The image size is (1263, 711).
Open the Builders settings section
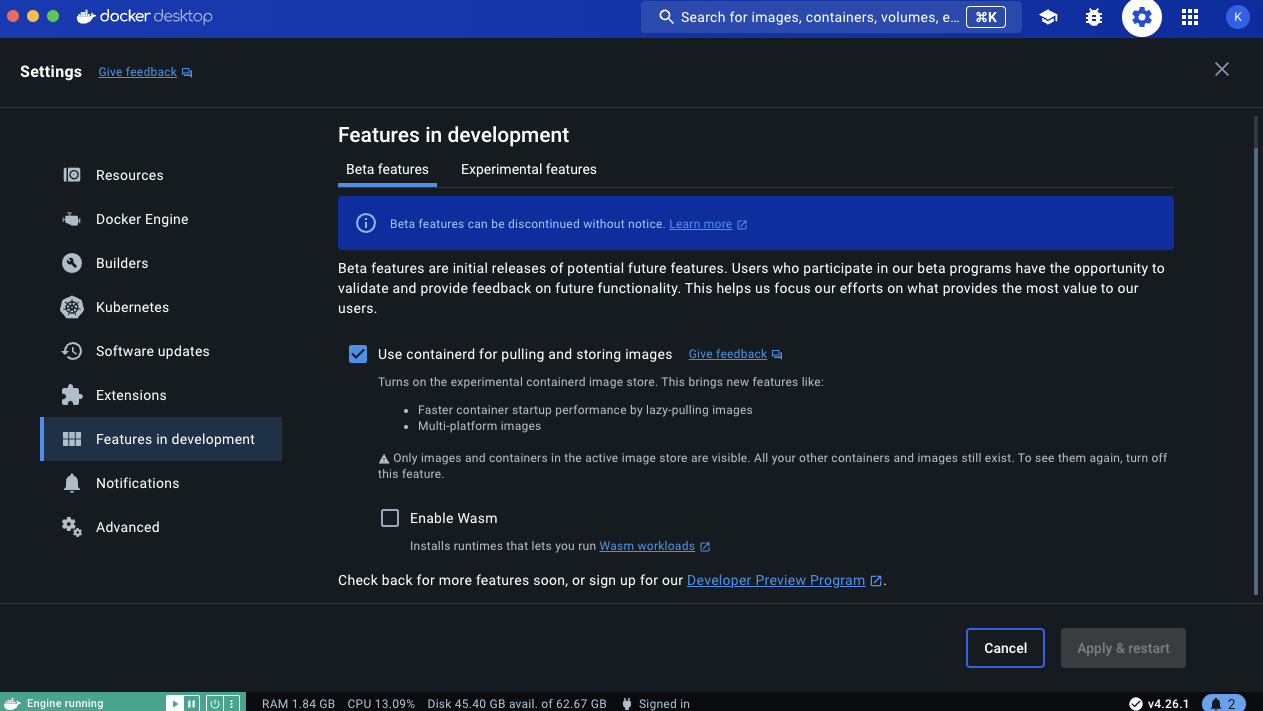coord(161,263)
